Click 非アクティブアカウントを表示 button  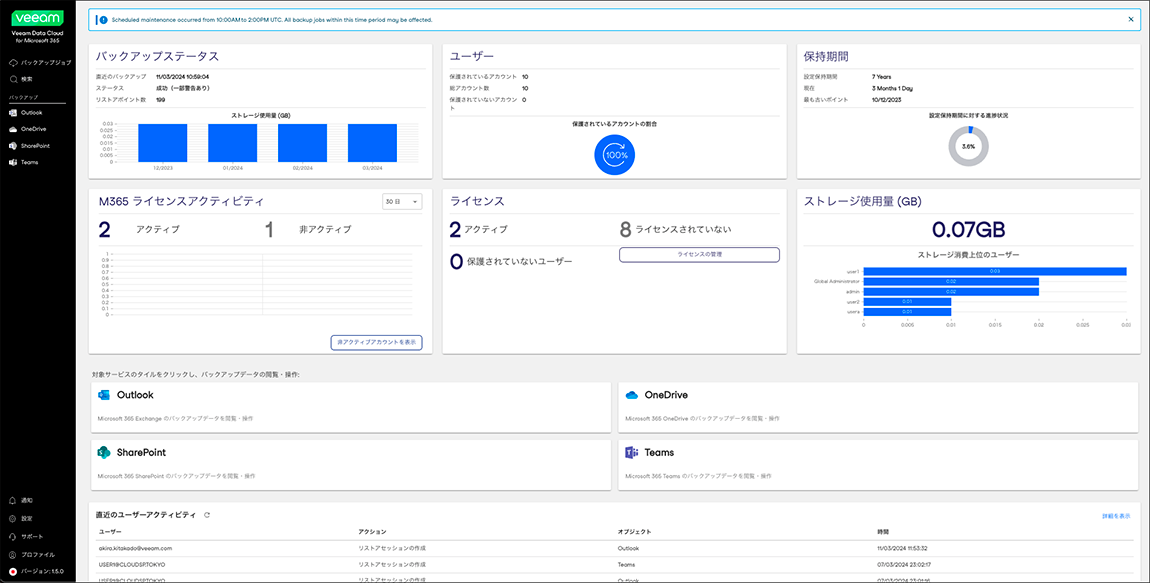(376, 342)
